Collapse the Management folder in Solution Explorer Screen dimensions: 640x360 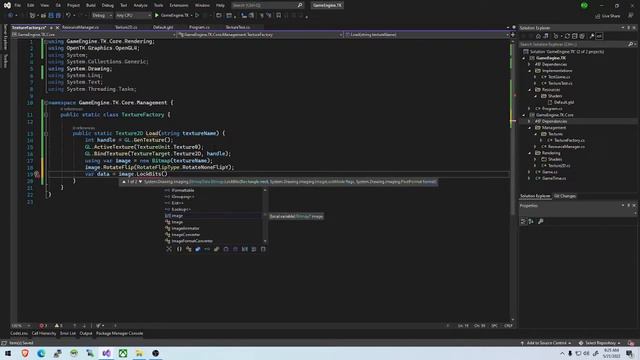tap(530, 128)
